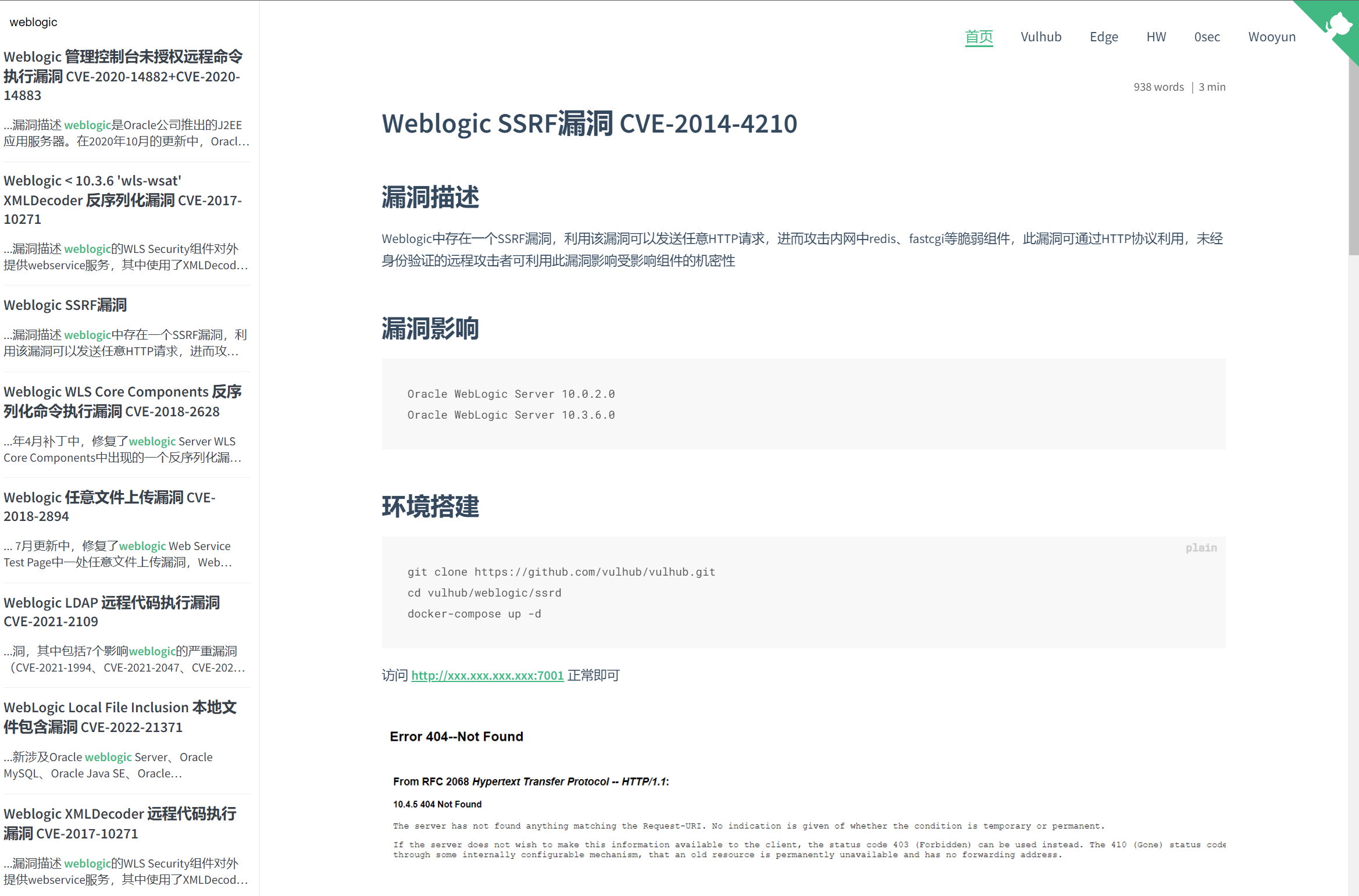Open the Local File Inclusion CVE-2022-21371 result
Screen dimensions: 1359x896
tap(120, 716)
